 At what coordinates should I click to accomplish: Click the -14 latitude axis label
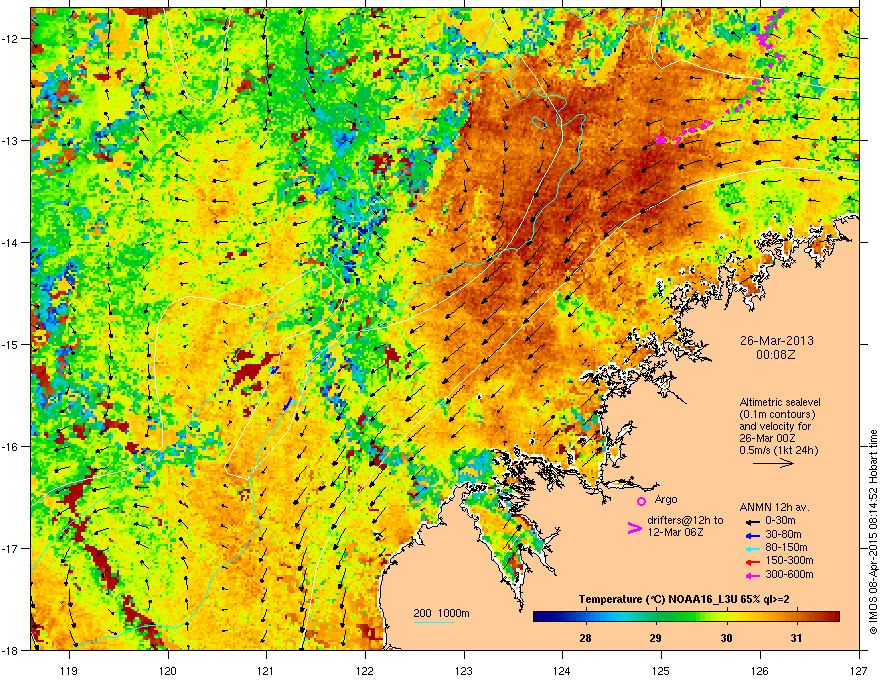click(11, 243)
